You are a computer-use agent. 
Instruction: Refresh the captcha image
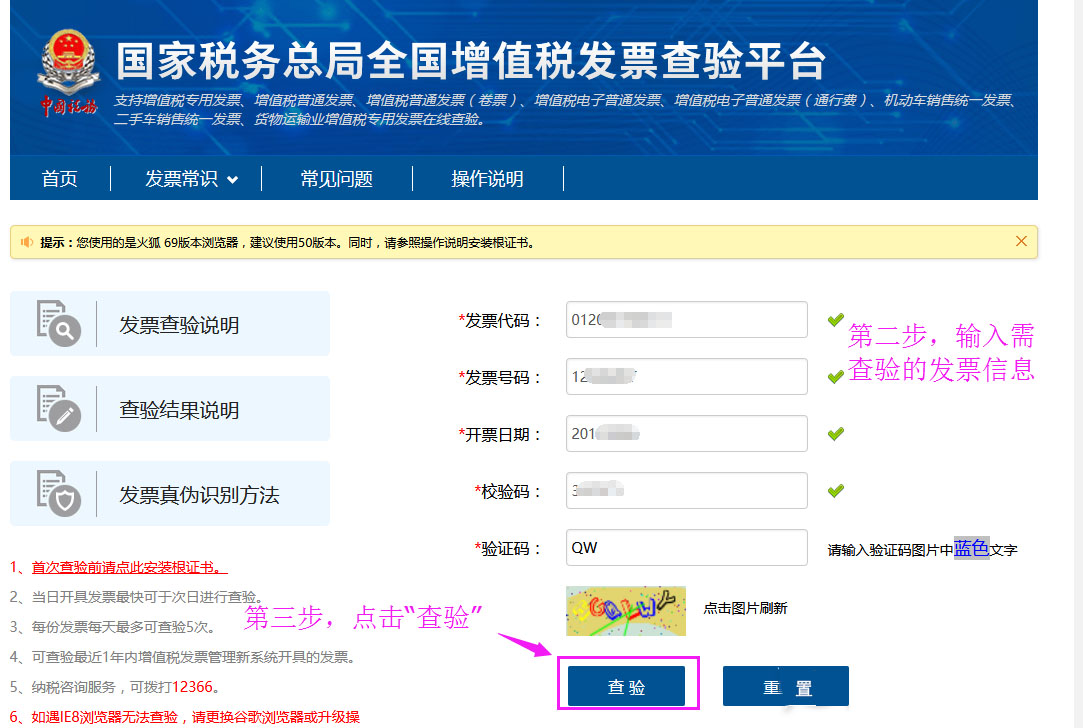[625, 610]
